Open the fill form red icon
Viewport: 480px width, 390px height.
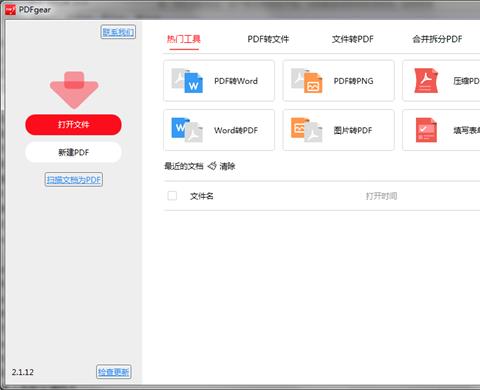426,130
